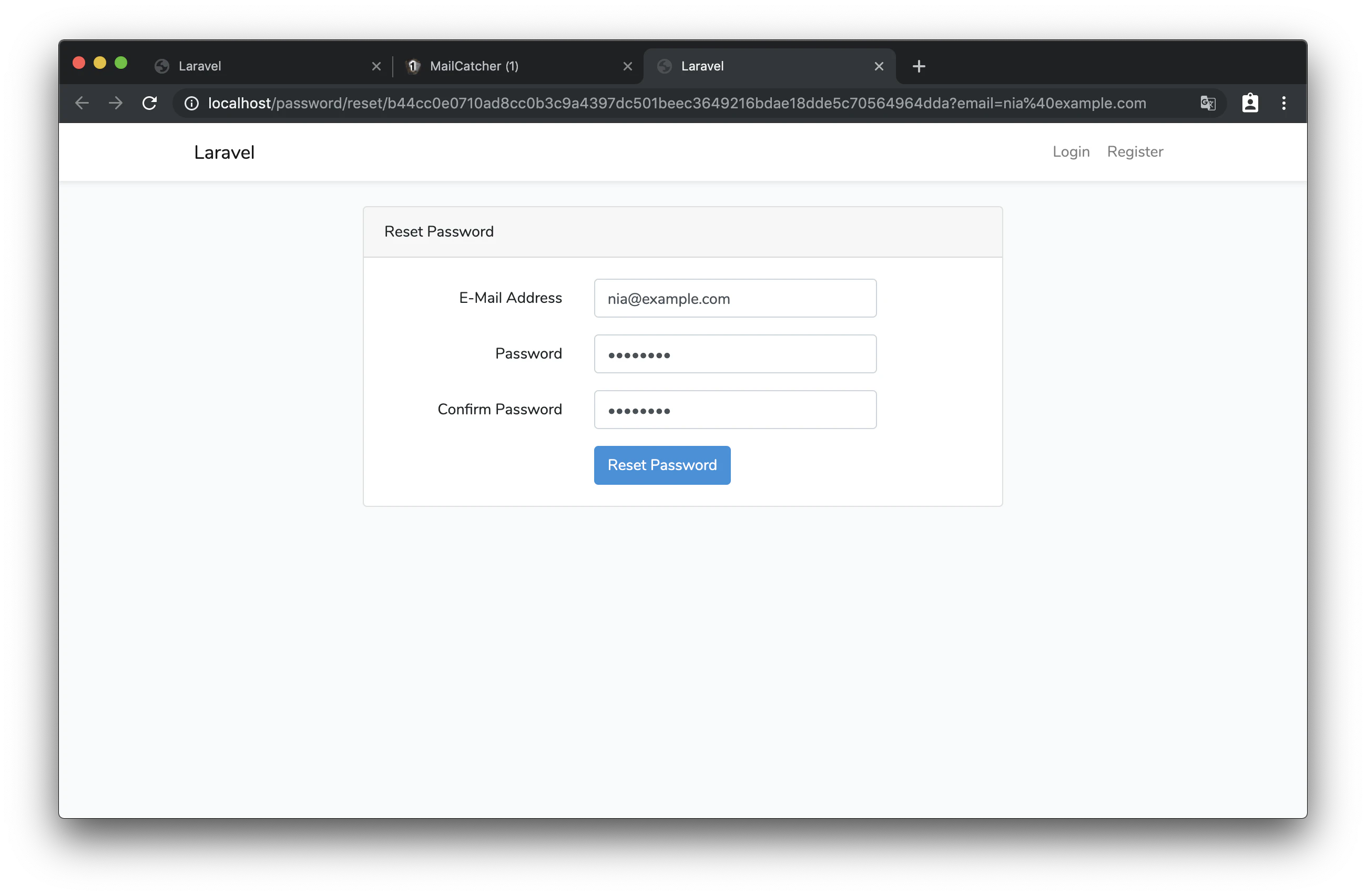The width and height of the screenshot is (1366, 896).
Task: Click the red close window button
Action: 79,63
